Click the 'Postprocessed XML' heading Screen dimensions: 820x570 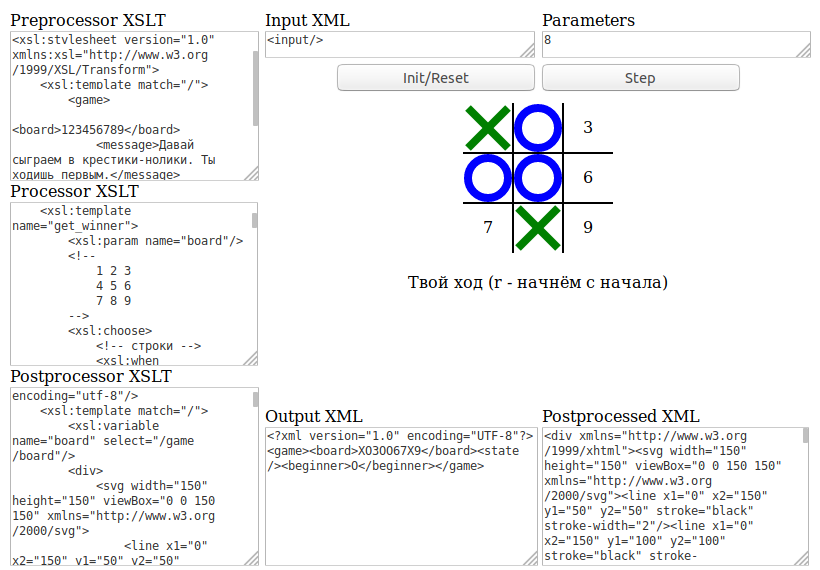pyautogui.click(x=621, y=416)
